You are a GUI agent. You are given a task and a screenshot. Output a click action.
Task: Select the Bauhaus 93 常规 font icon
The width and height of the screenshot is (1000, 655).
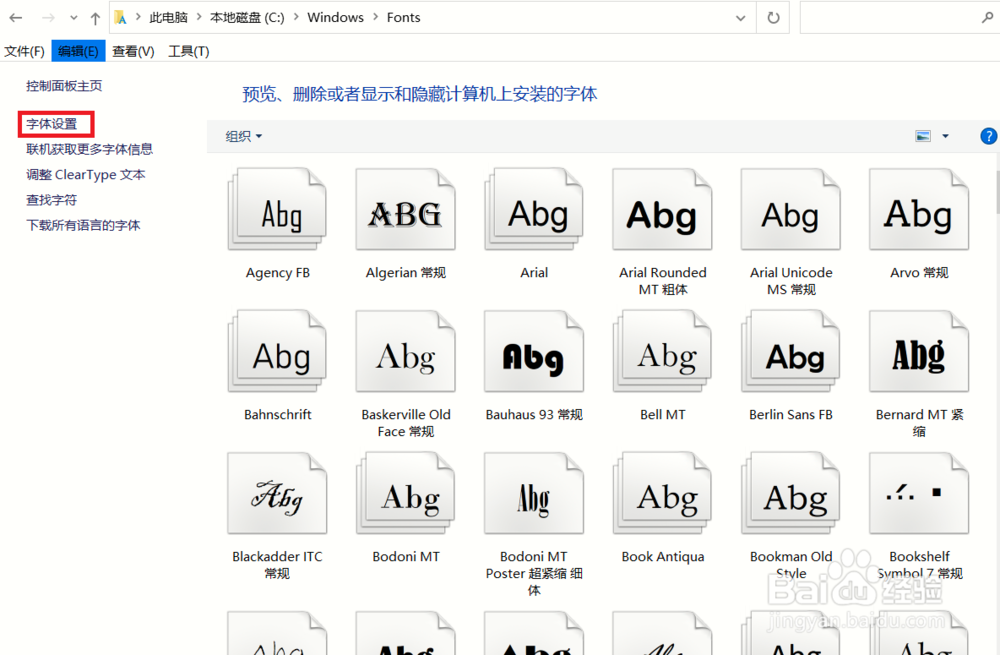point(534,351)
